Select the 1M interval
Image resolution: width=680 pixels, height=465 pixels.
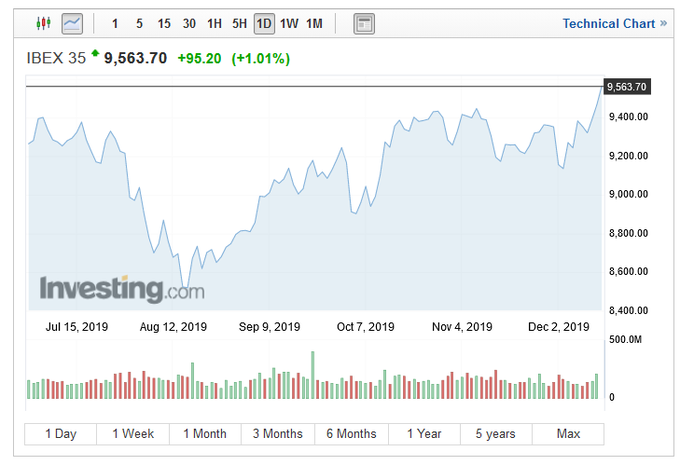click(x=314, y=23)
